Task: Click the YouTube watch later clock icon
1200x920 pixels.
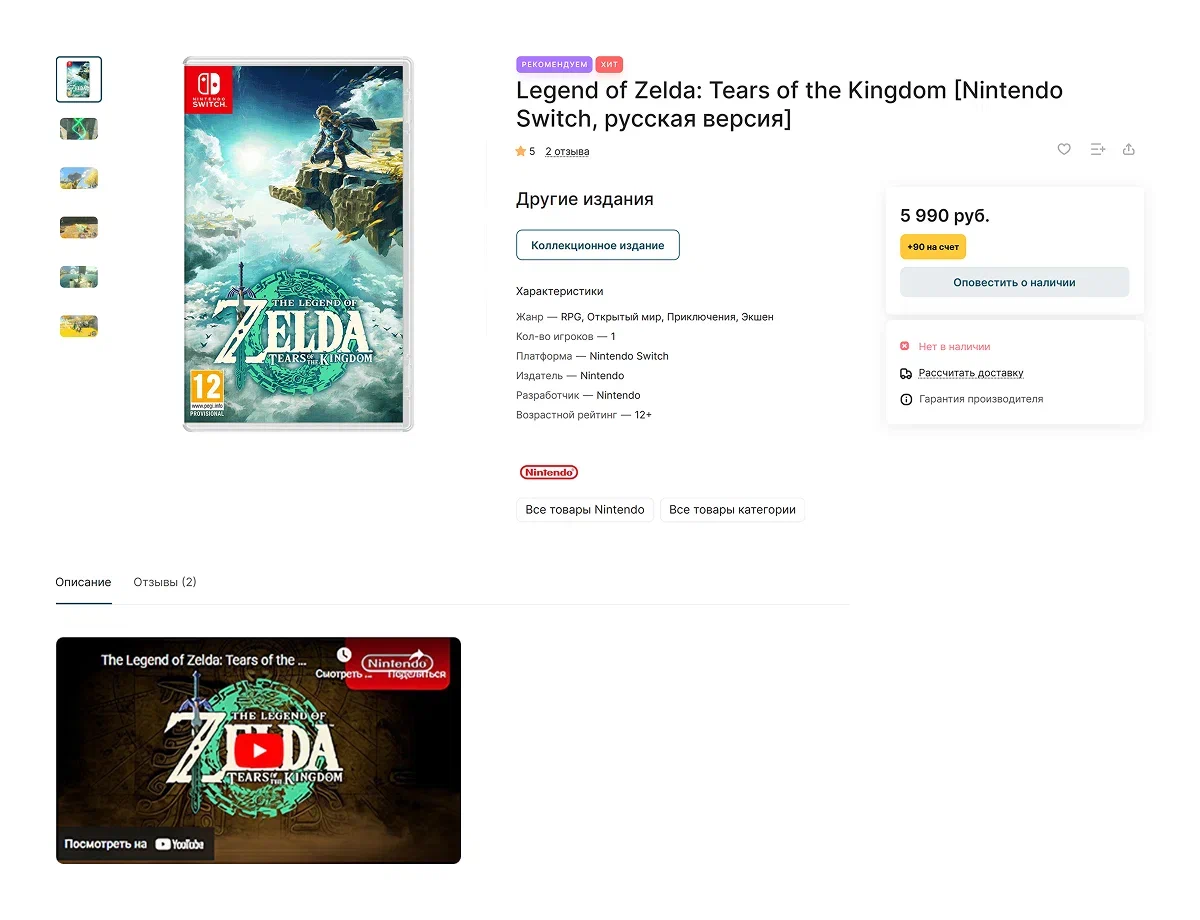Action: 344,655
